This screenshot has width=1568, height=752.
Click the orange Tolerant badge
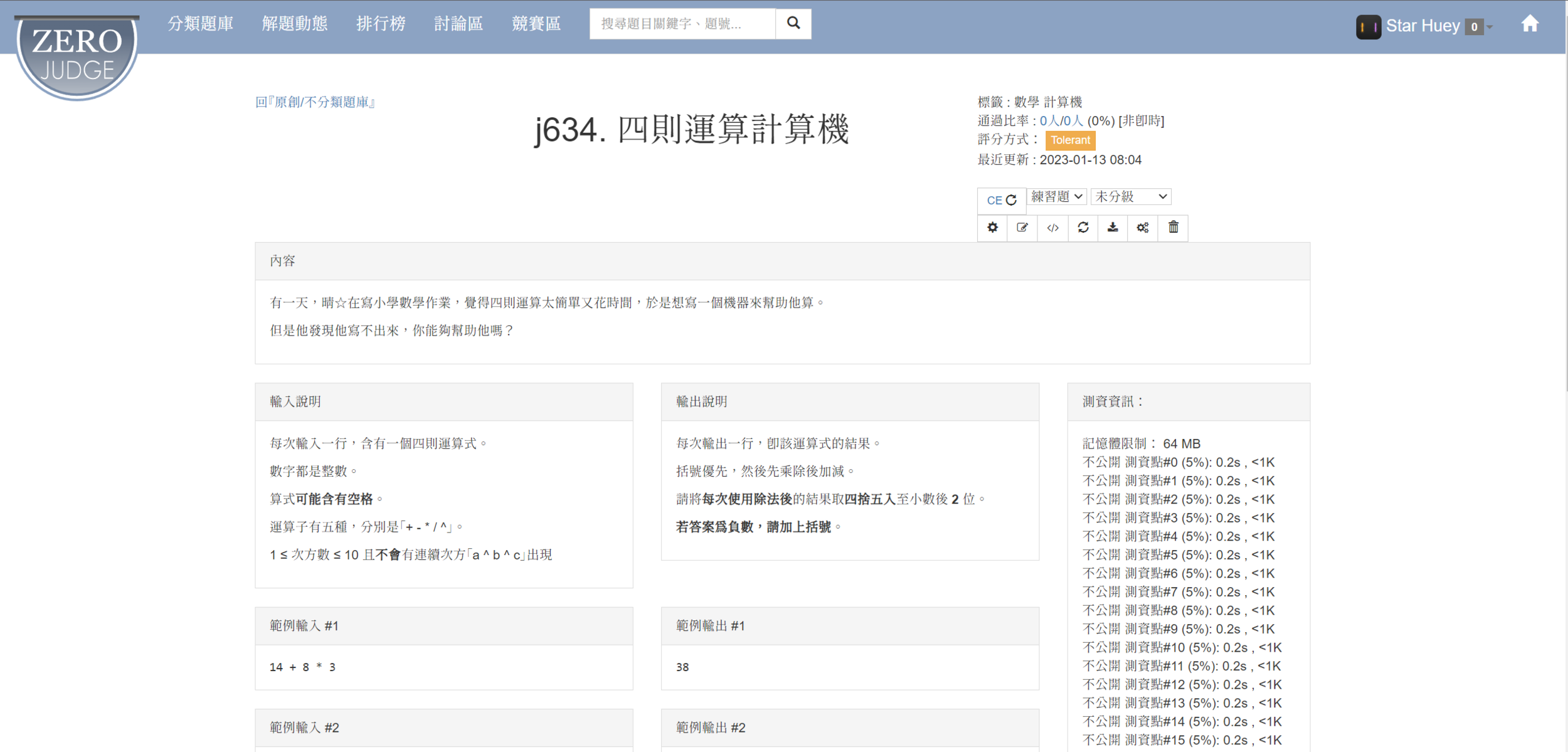[x=1070, y=140]
